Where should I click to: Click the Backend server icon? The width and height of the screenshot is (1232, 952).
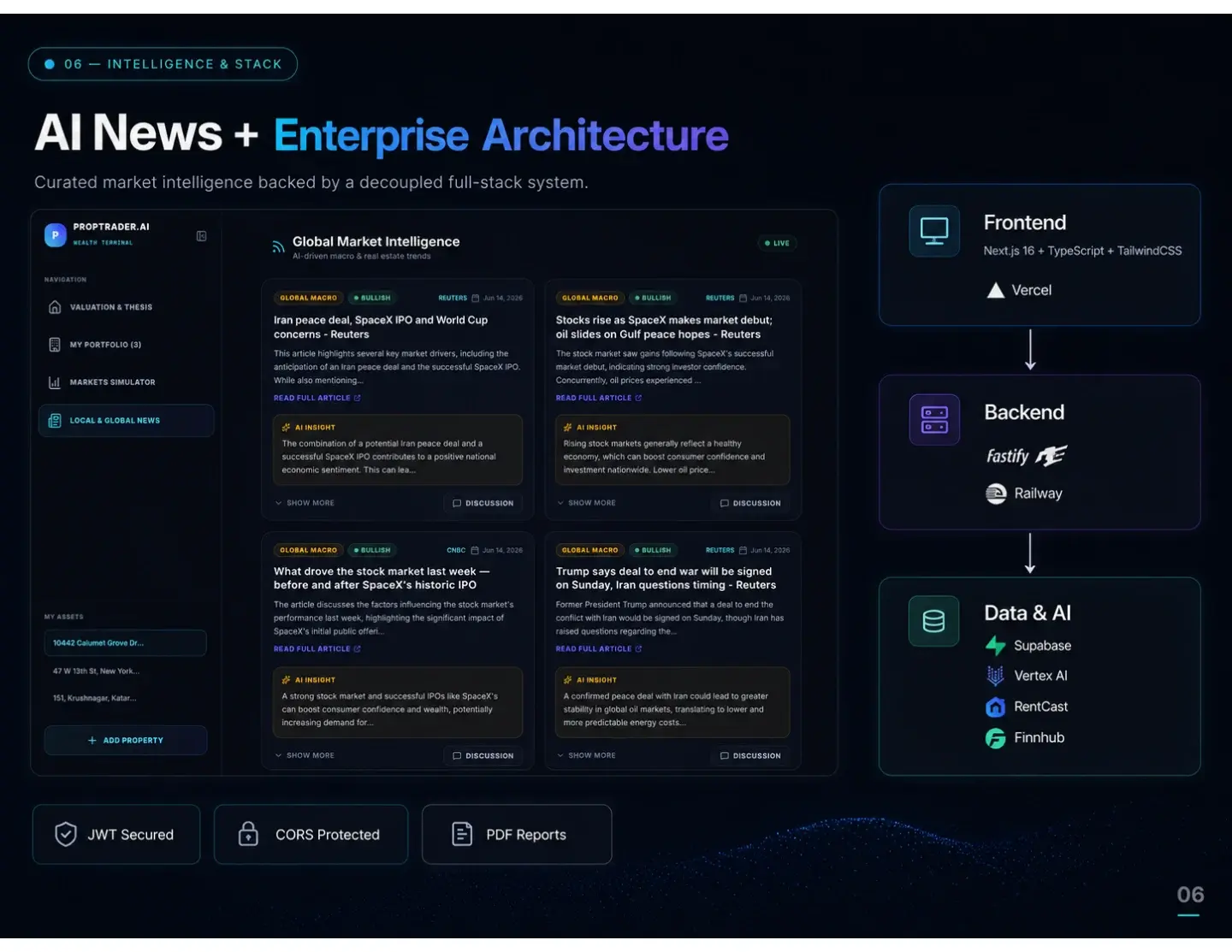(x=934, y=420)
